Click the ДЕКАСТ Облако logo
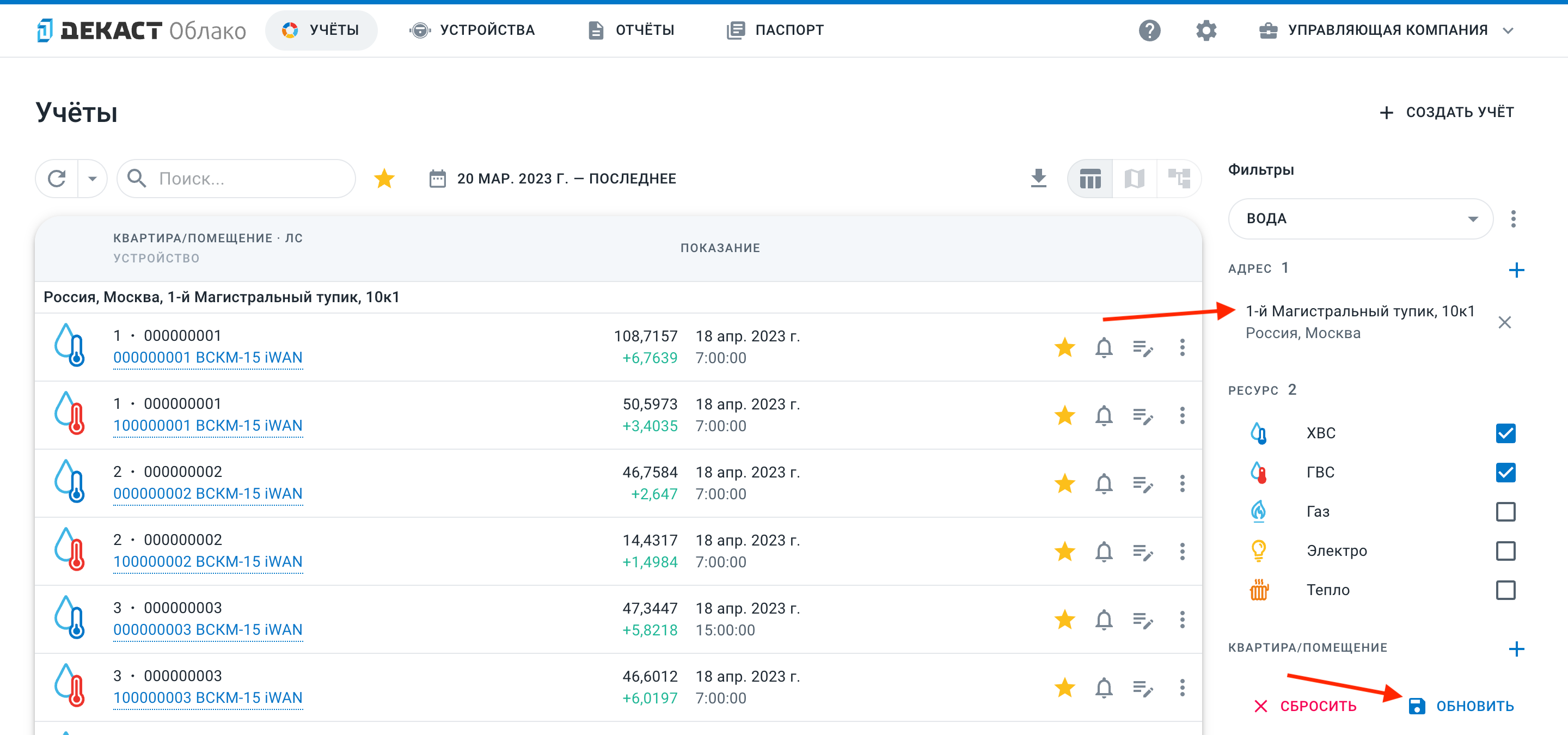 coord(141,30)
